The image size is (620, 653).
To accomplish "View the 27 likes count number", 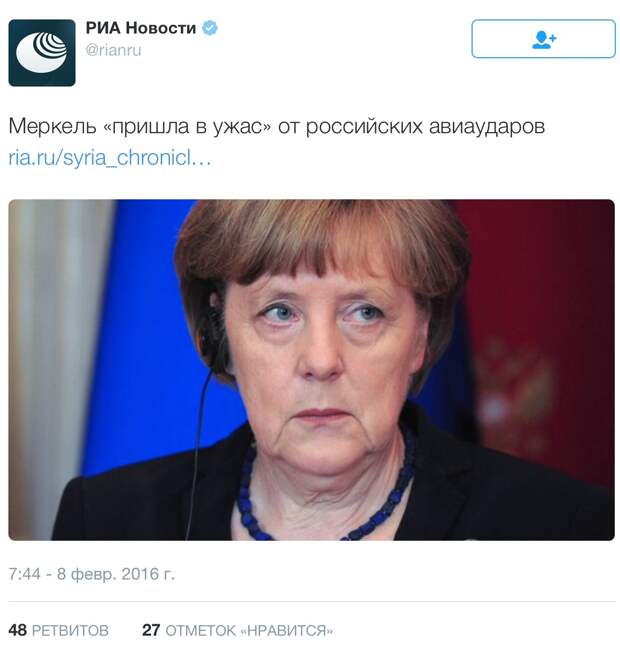I will pyautogui.click(x=151, y=630).
